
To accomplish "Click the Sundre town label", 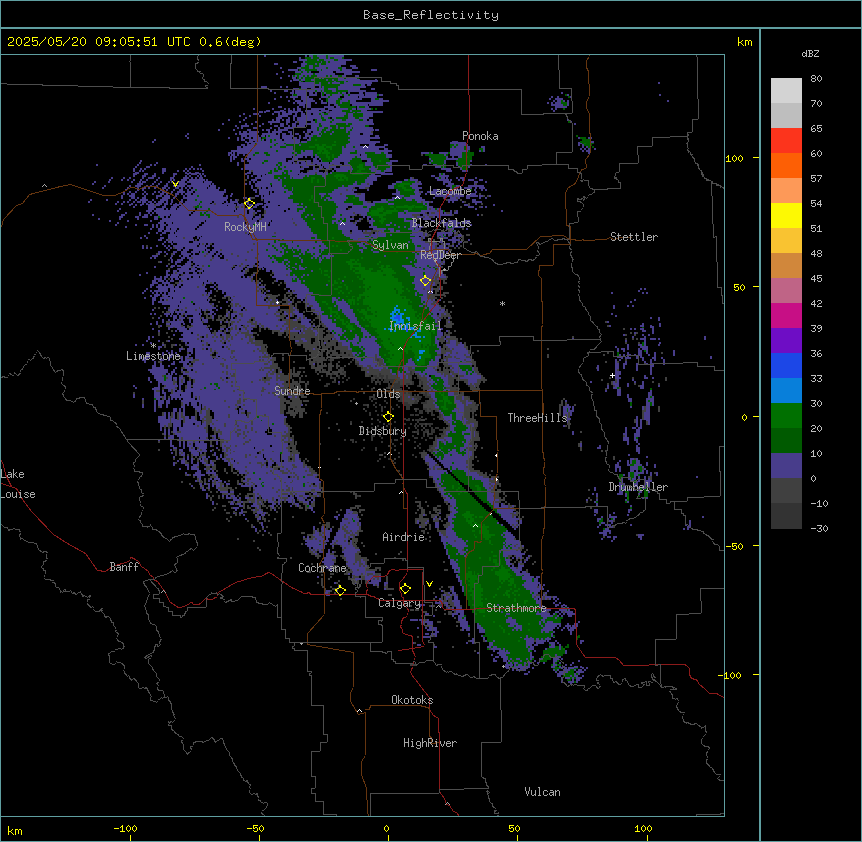I will pyautogui.click(x=292, y=391).
